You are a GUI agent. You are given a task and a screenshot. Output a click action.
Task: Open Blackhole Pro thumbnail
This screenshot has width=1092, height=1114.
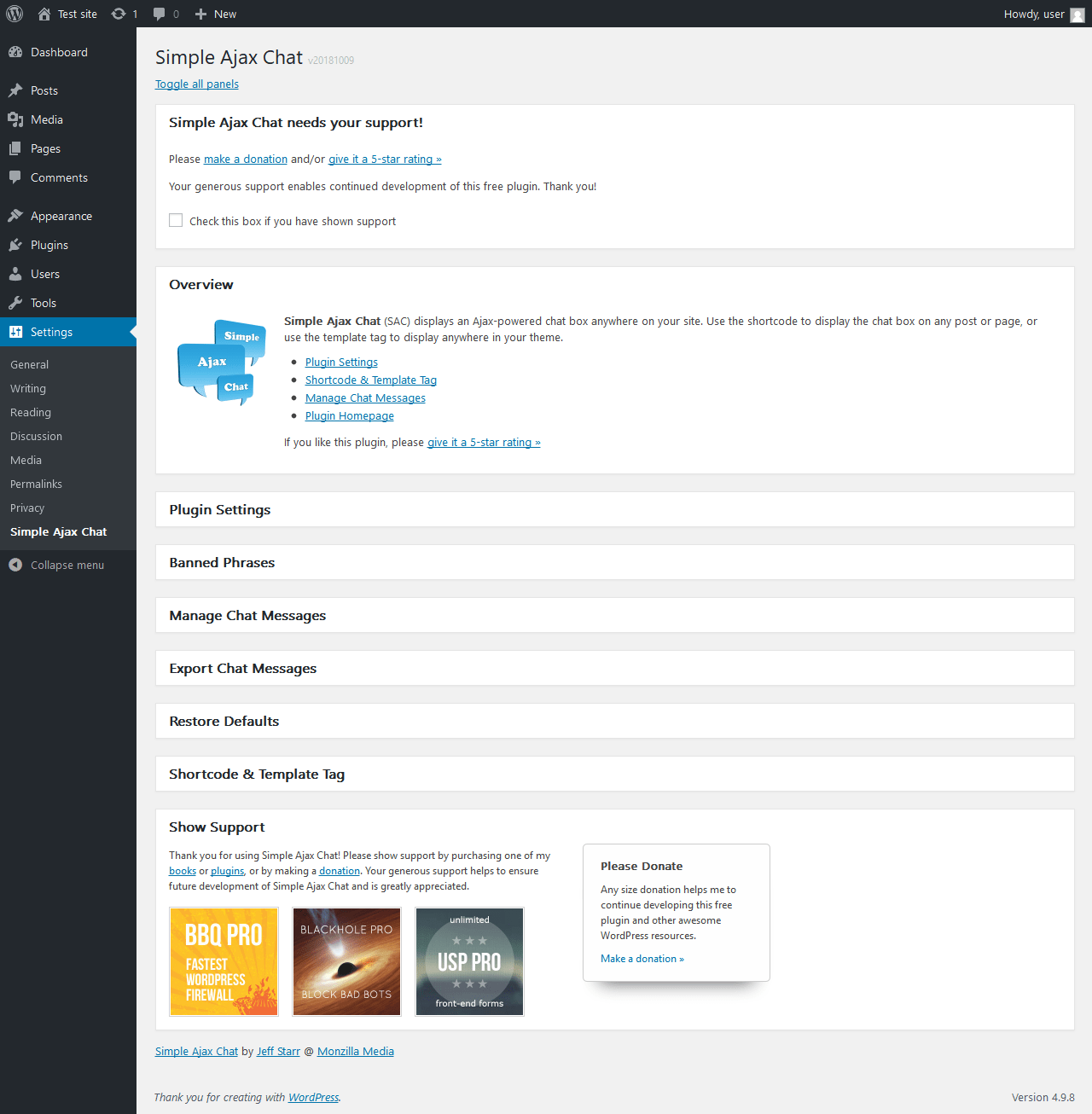(x=346, y=961)
